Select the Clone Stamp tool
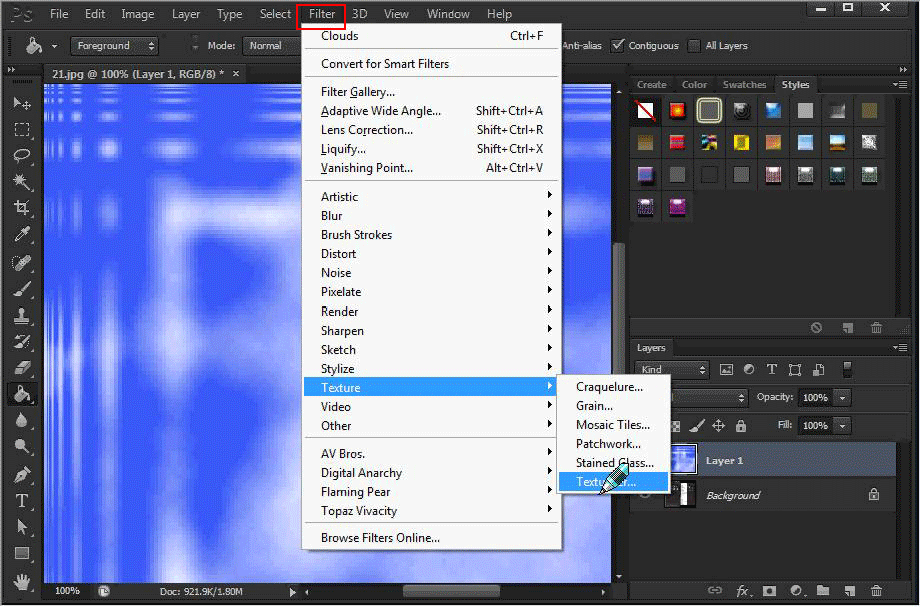Screen dimensions: 921x607 [21, 315]
